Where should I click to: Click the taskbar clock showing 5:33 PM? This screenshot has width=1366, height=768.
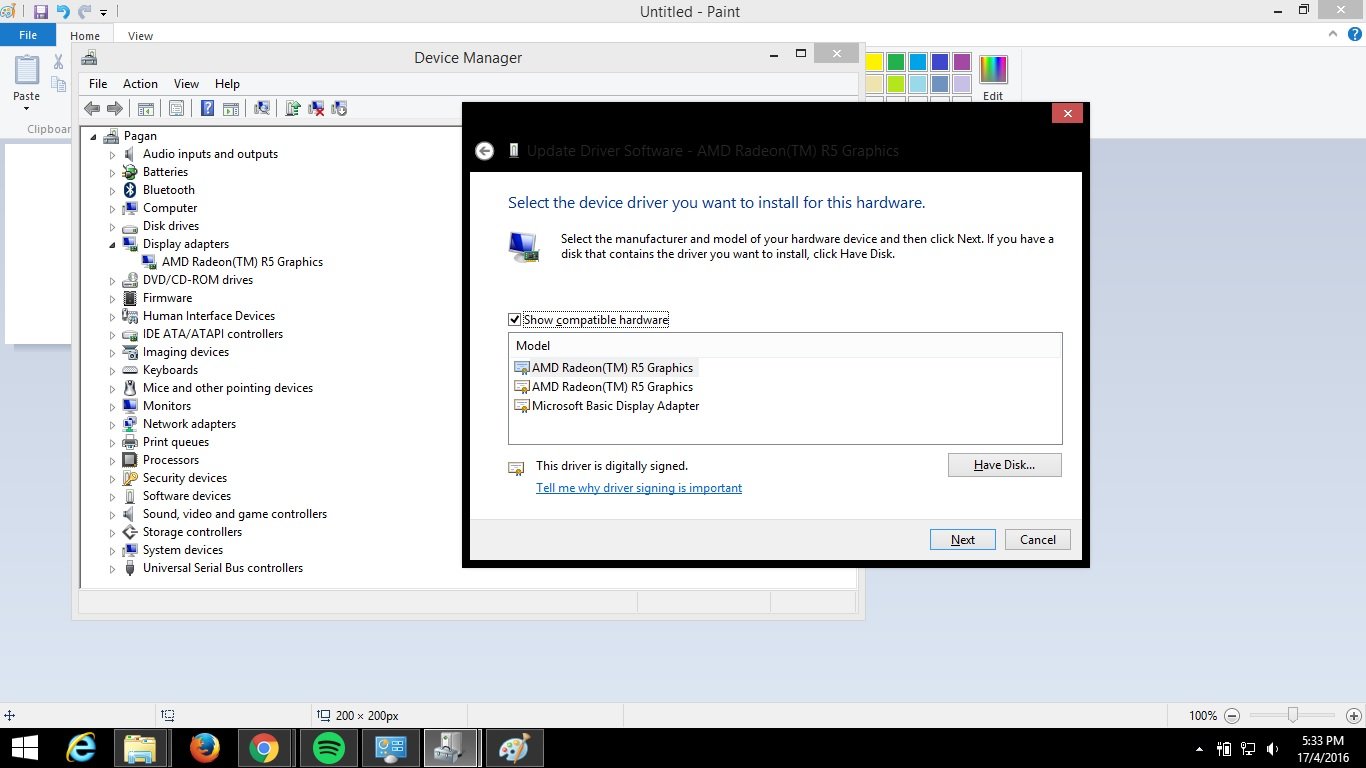[x=1322, y=748]
